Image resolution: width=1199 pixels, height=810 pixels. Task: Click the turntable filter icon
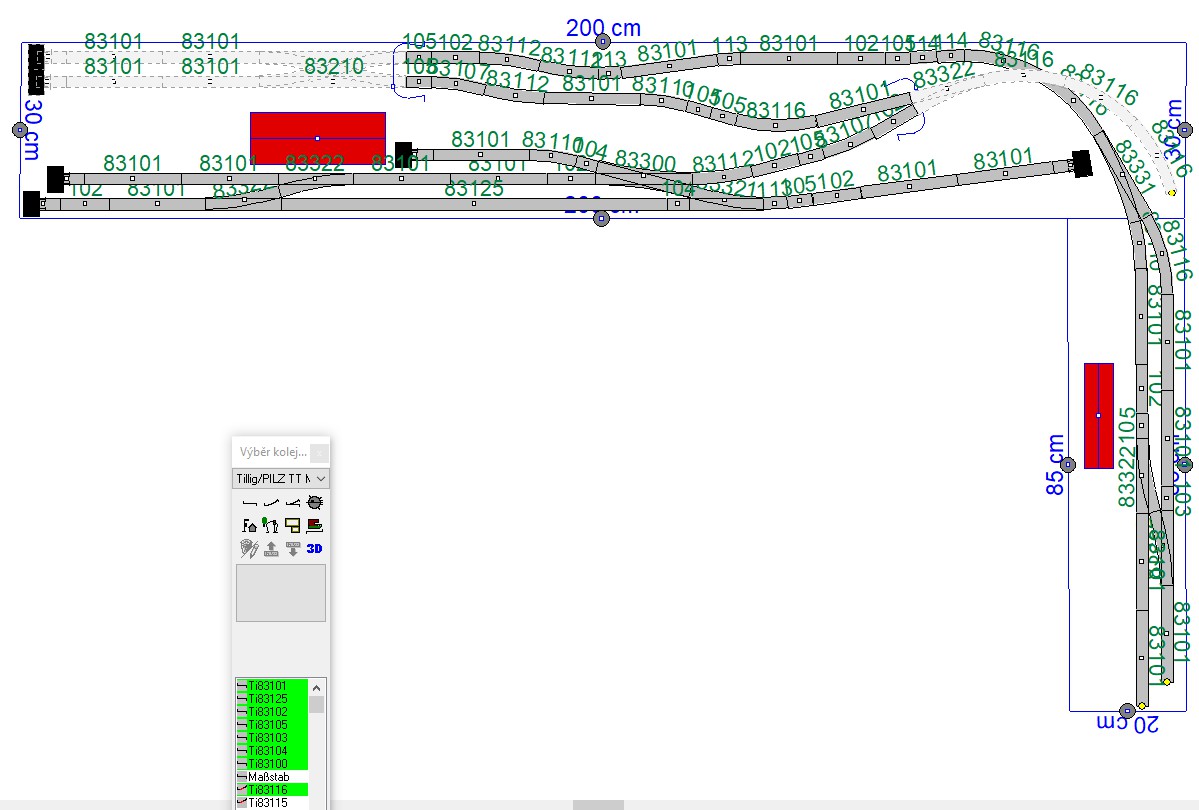315,502
